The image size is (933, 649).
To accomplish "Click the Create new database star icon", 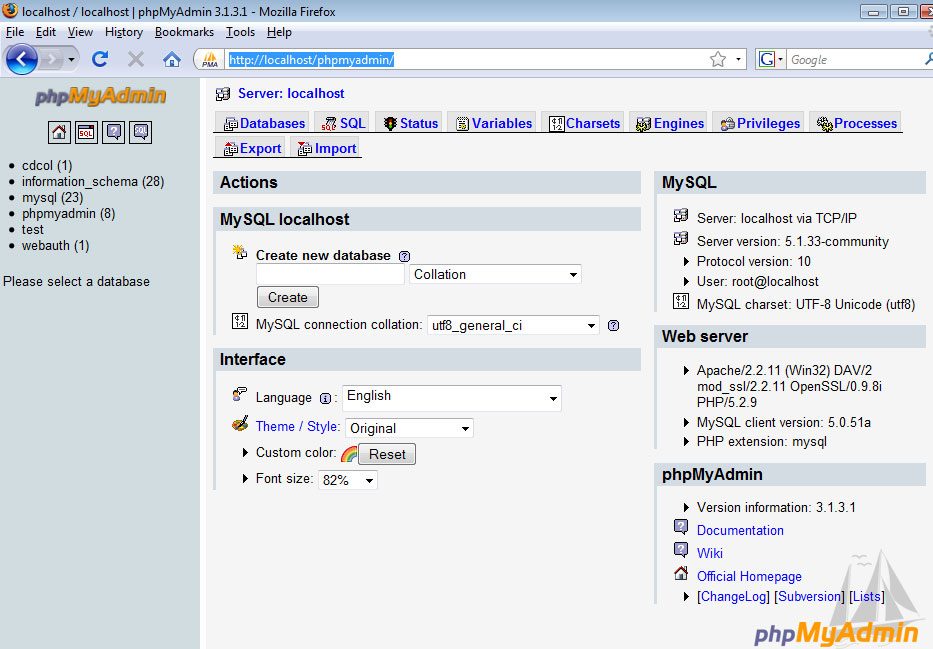I will 239,252.
